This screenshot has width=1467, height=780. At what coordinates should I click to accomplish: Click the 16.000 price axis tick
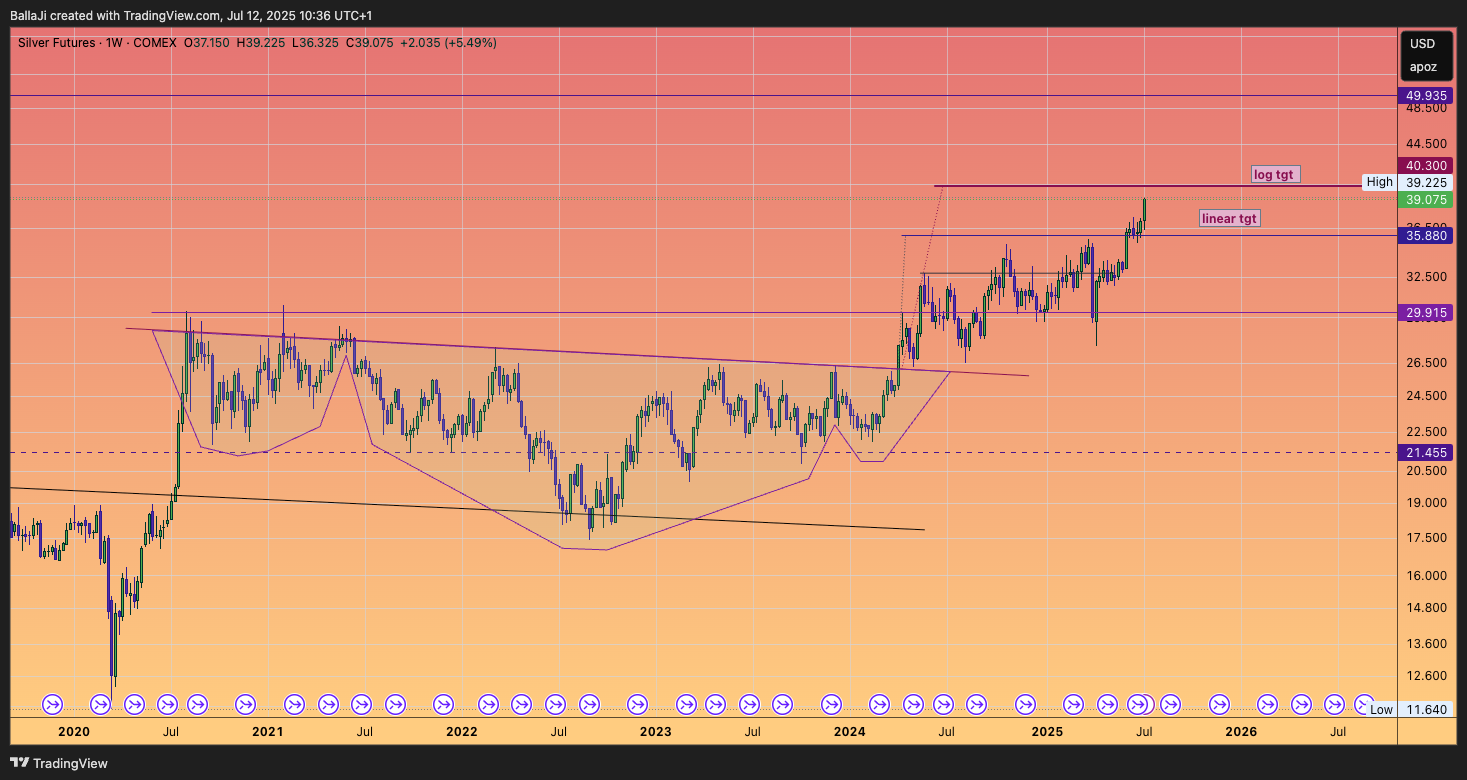[1427, 576]
